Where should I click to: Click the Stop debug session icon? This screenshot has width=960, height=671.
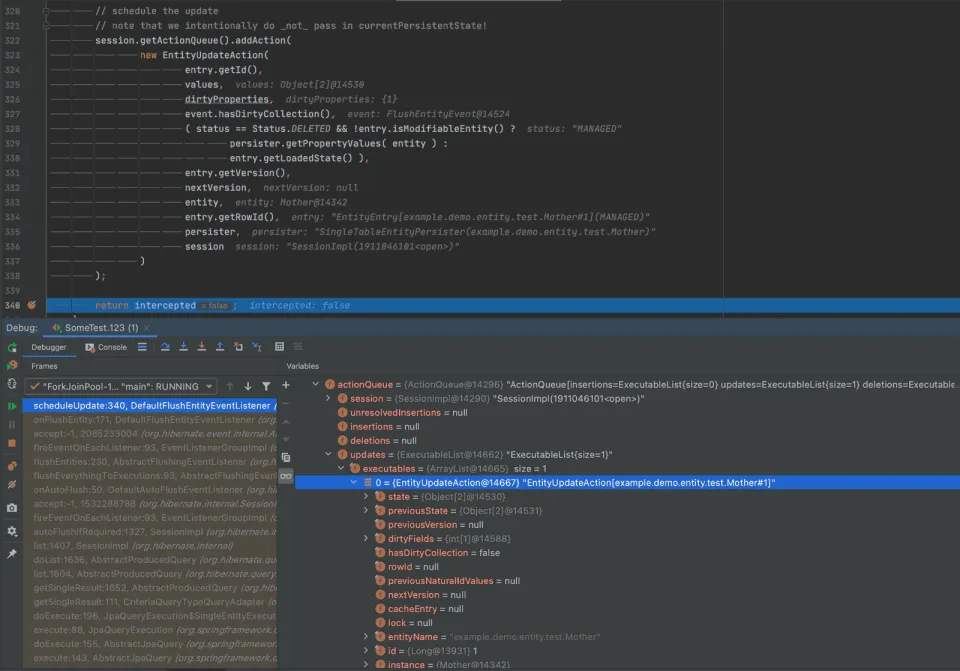pos(12,443)
